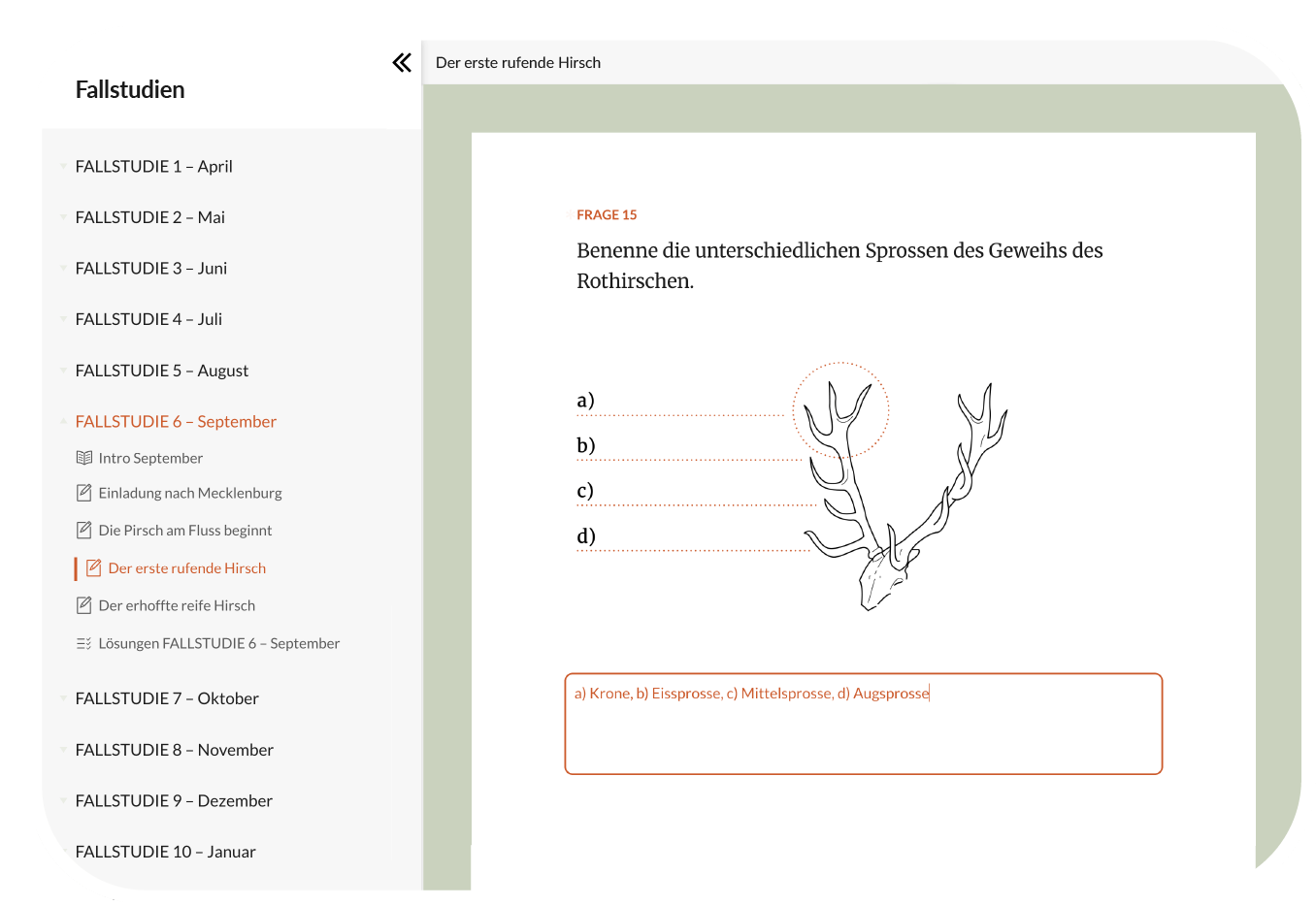This screenshot has height=906, width=1316.
Task: Click the page title Der erste rufende Hirsch
Action: click(518, 62)
